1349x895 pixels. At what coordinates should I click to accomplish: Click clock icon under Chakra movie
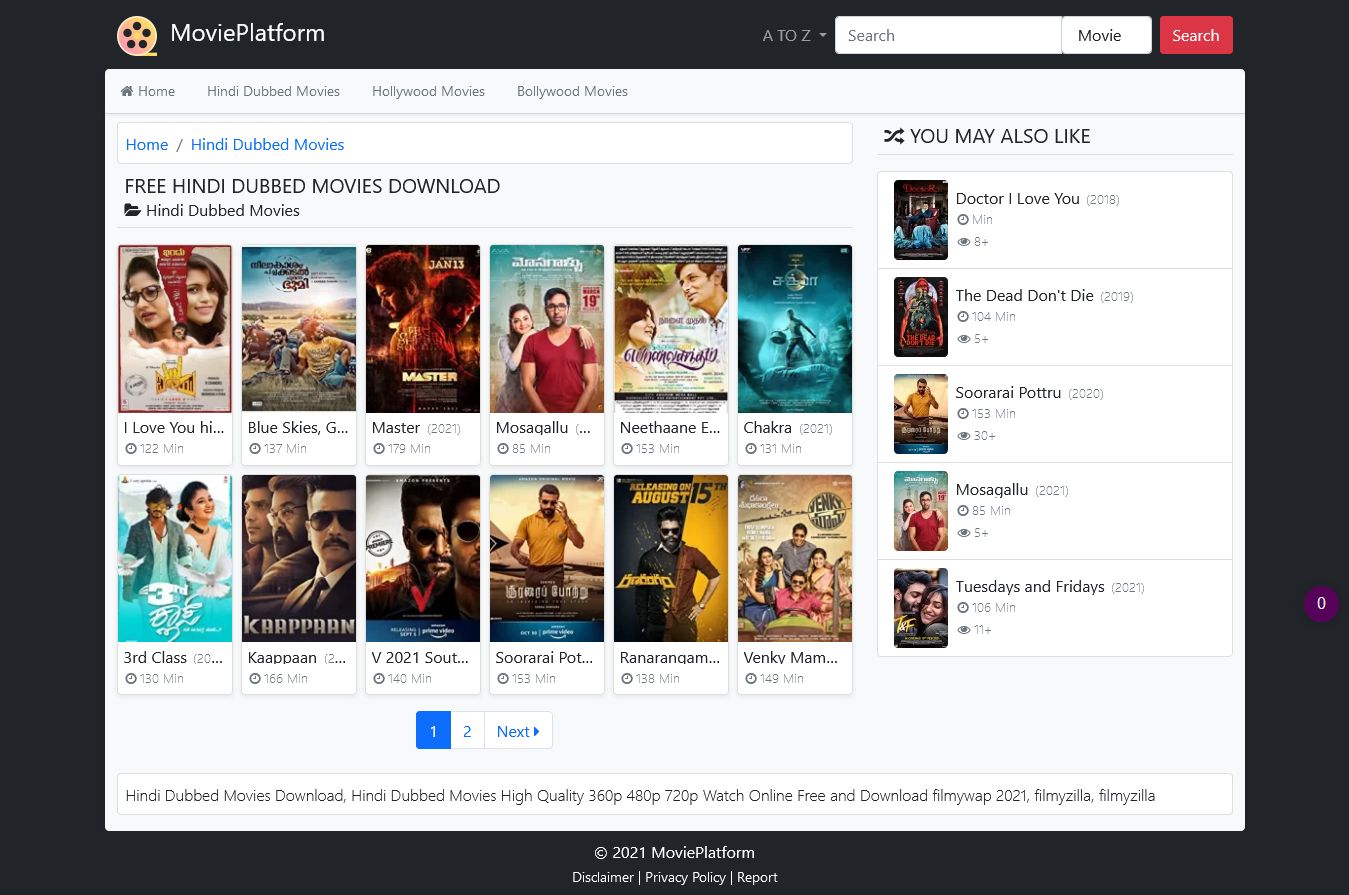pos(751,449)
